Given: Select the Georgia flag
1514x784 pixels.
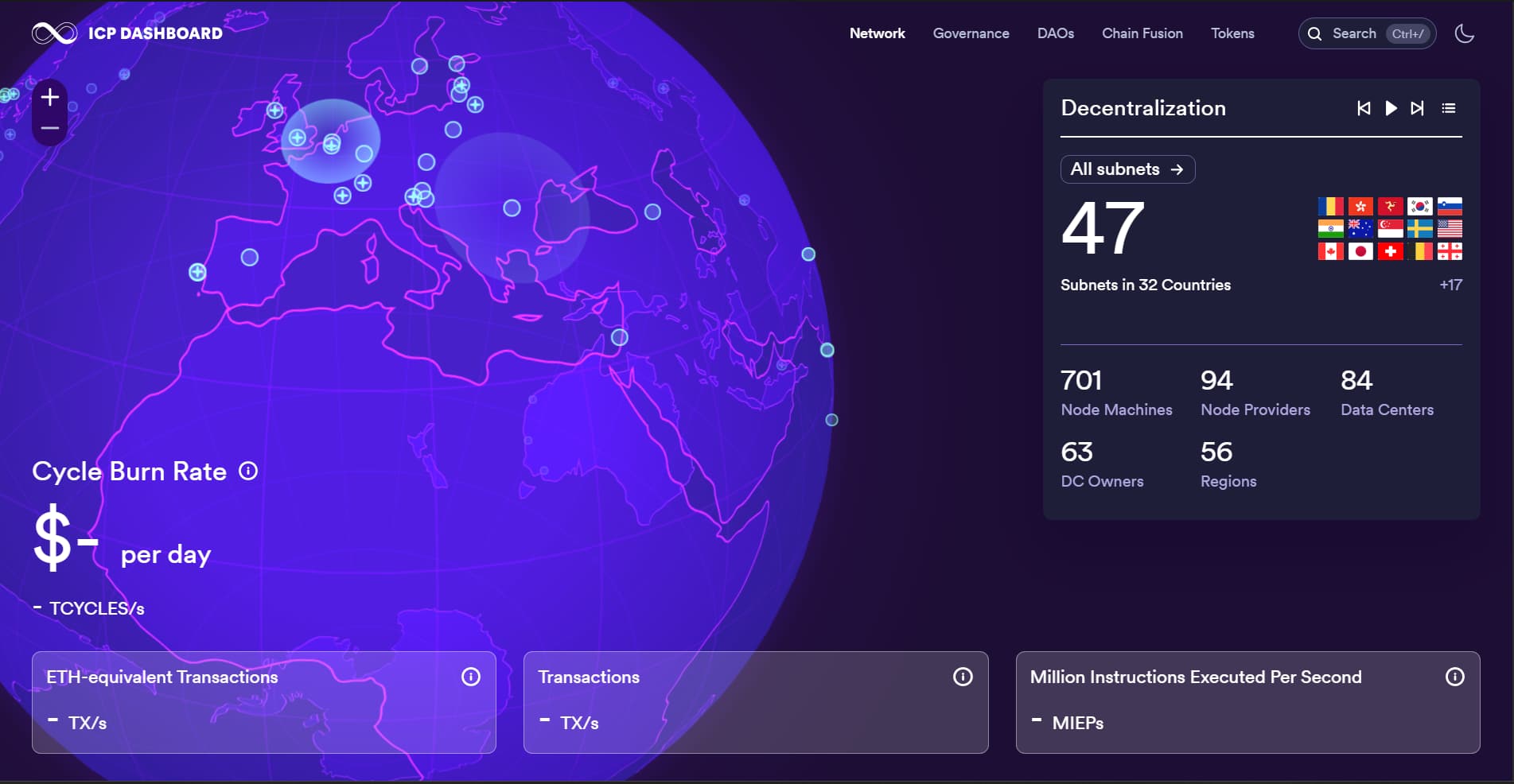Looking at the screenshot, I should [x=1450, y=251].
